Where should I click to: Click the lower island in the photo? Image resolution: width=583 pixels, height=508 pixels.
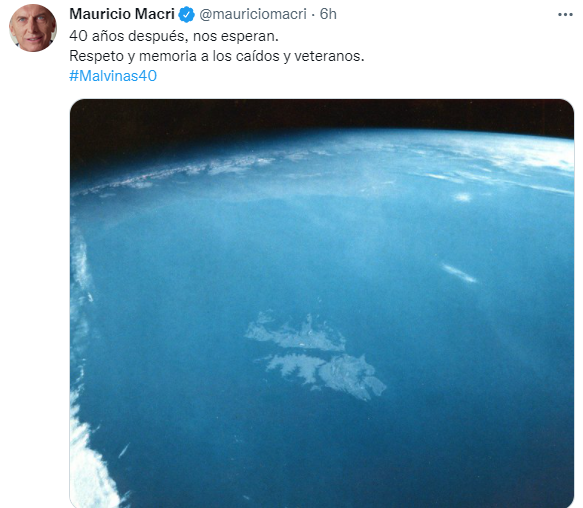pos(325,376)
